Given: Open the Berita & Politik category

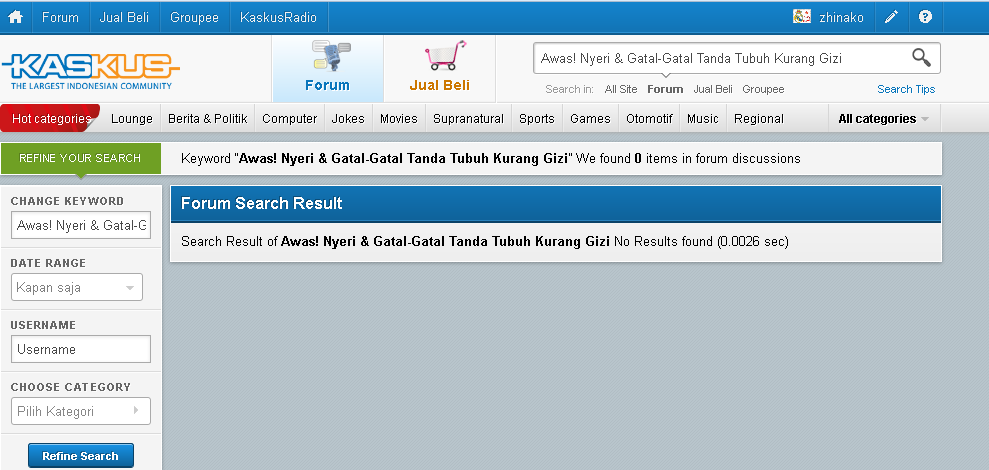Looking at the screenshot, I should point(208,119).
